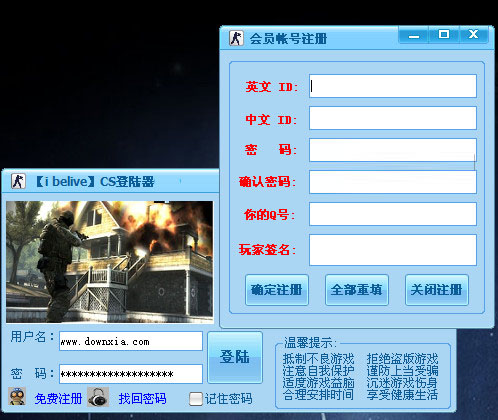The image size is (498, 420).
Task: Click the 确认密码 label
Action: tap(267, 182)
